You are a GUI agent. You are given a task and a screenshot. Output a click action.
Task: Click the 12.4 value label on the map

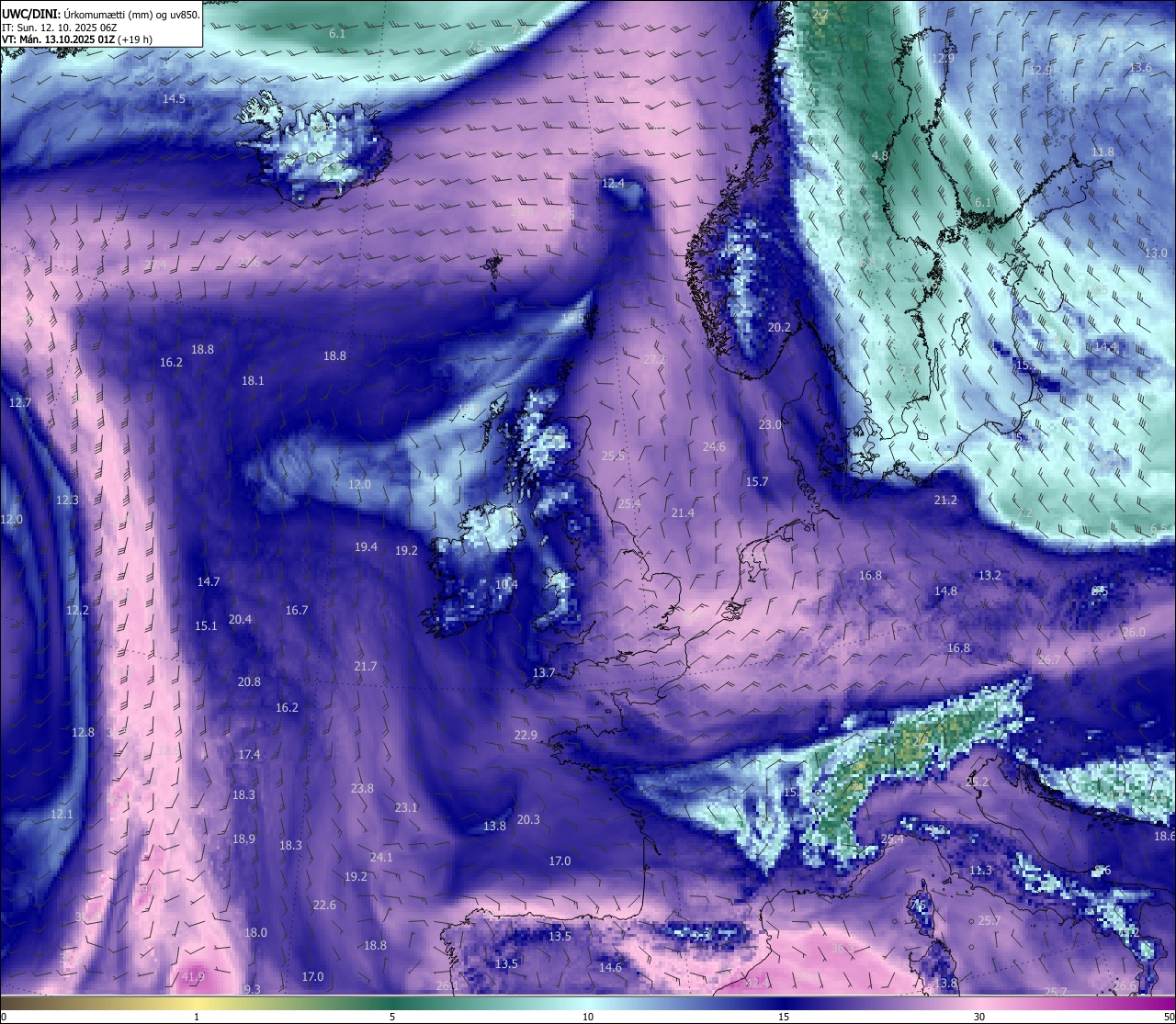613,184
